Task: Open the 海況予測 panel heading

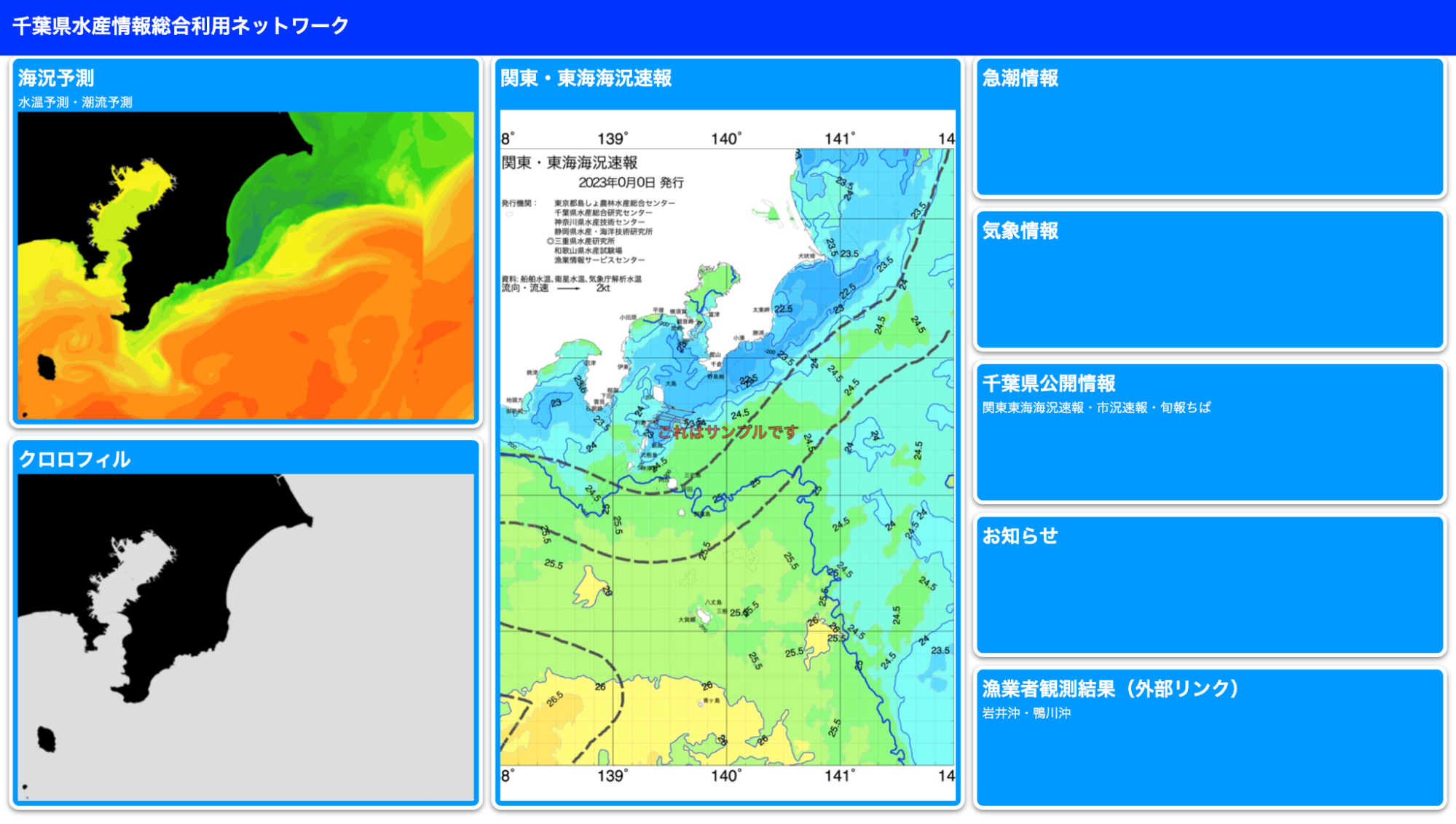Action: (56, 78)
